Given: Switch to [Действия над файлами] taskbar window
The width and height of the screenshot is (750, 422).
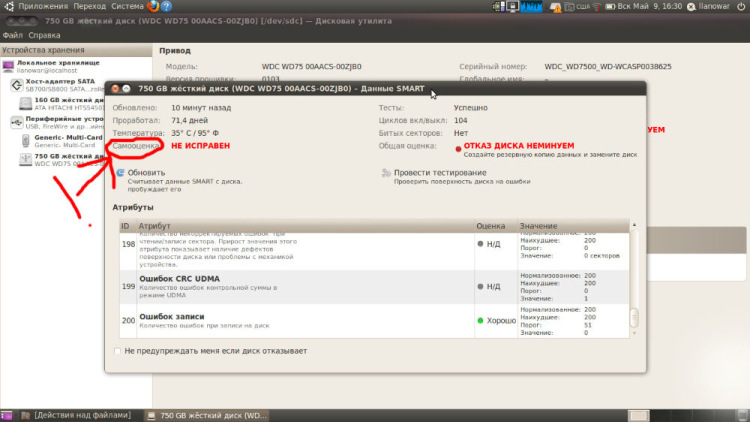Looking at the screenshot, I should (77, 415).
